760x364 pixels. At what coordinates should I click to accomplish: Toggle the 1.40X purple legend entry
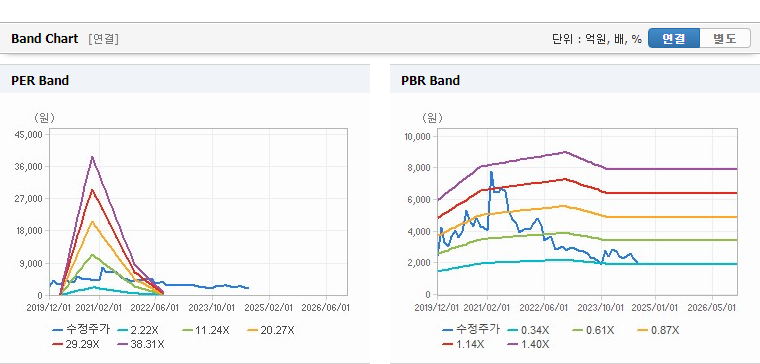point(528,344)
